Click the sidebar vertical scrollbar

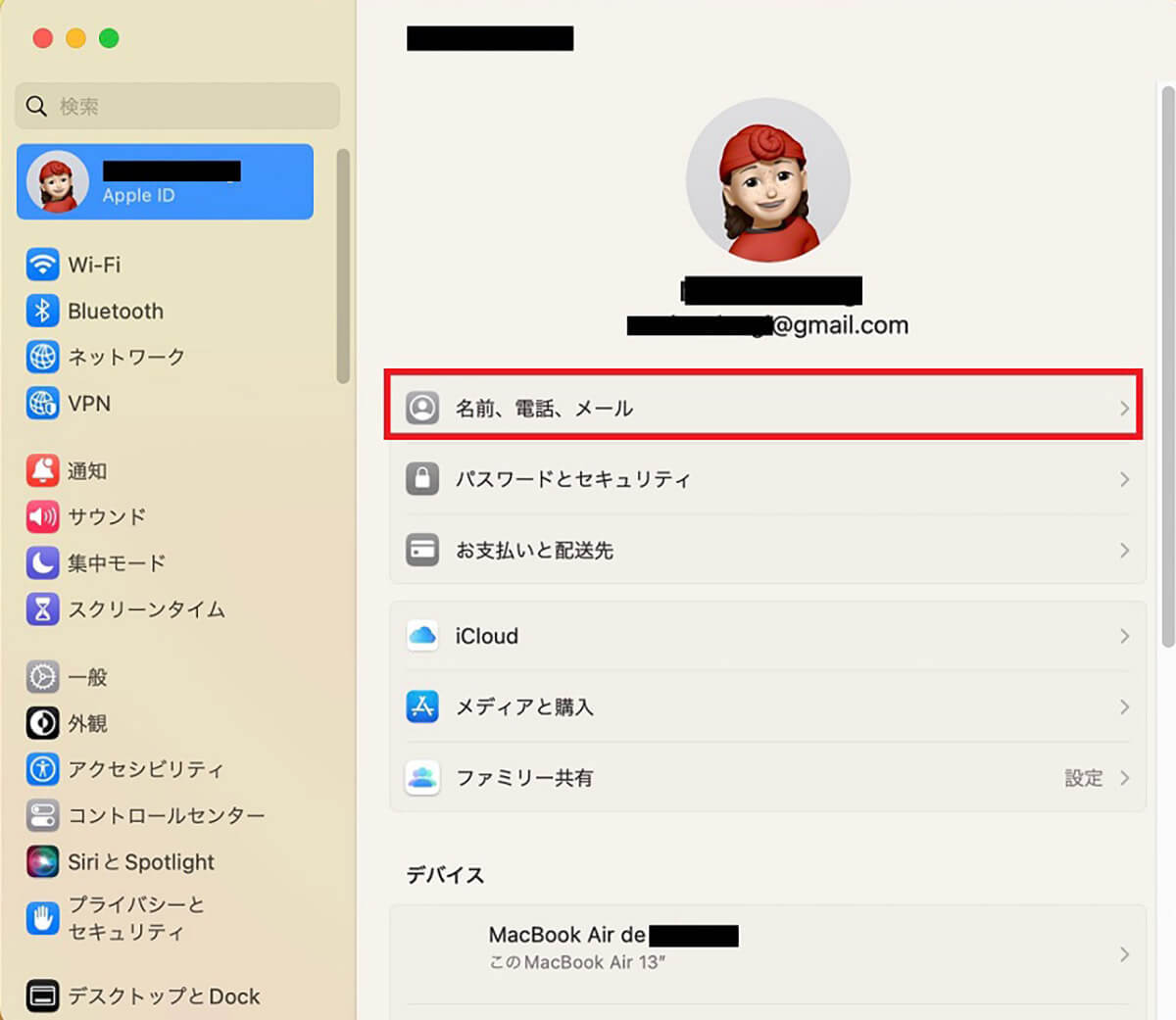tap(343, 266)
